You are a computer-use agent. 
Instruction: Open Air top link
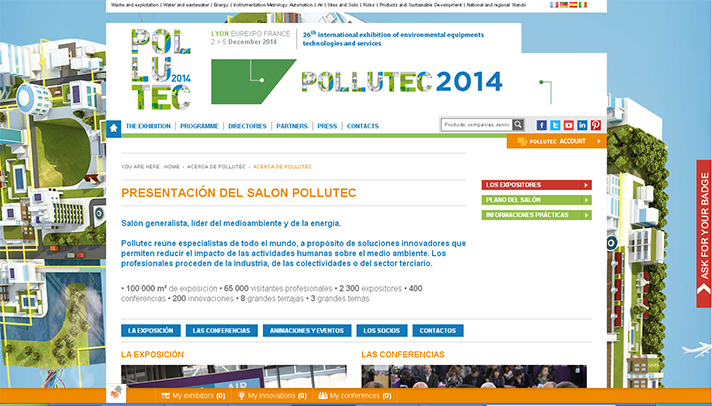coord(320,5)
